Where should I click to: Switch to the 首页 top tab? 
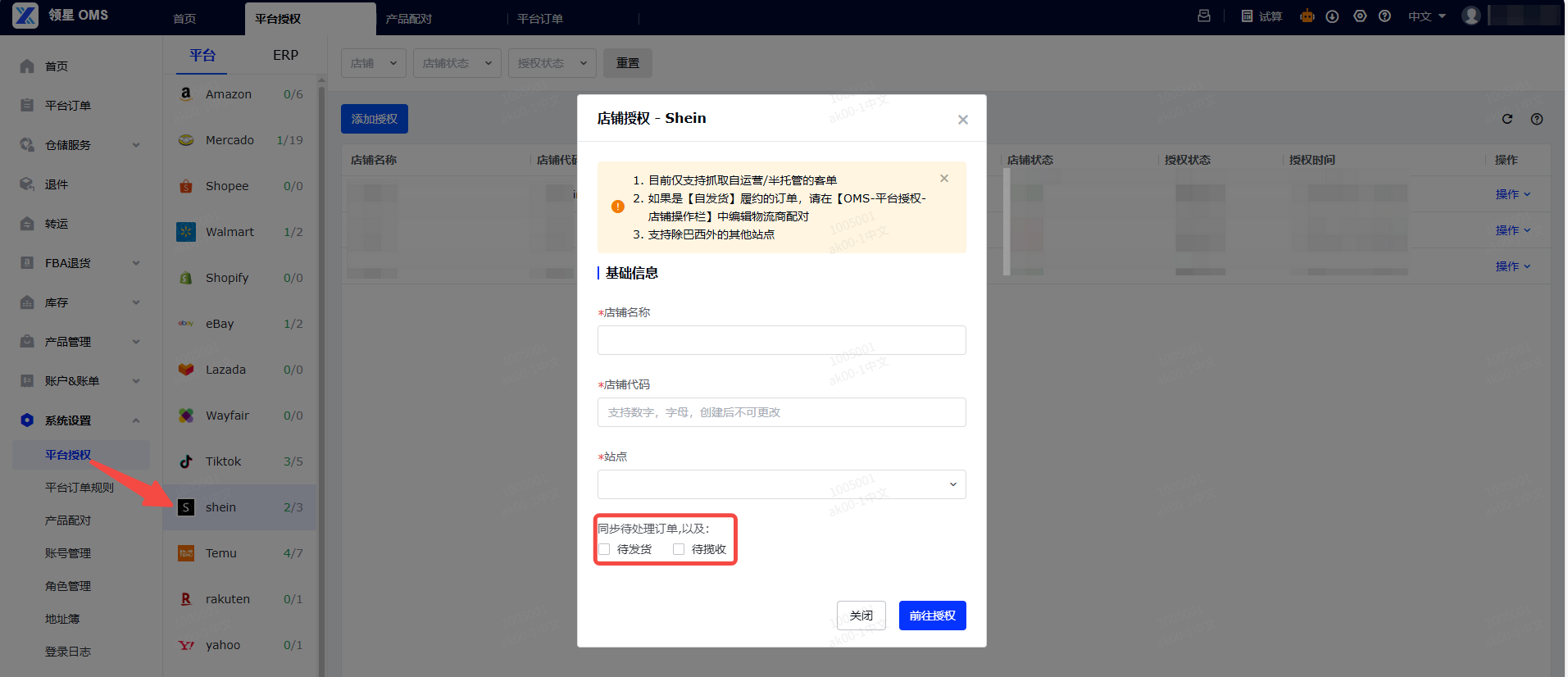tap(184, 19)
